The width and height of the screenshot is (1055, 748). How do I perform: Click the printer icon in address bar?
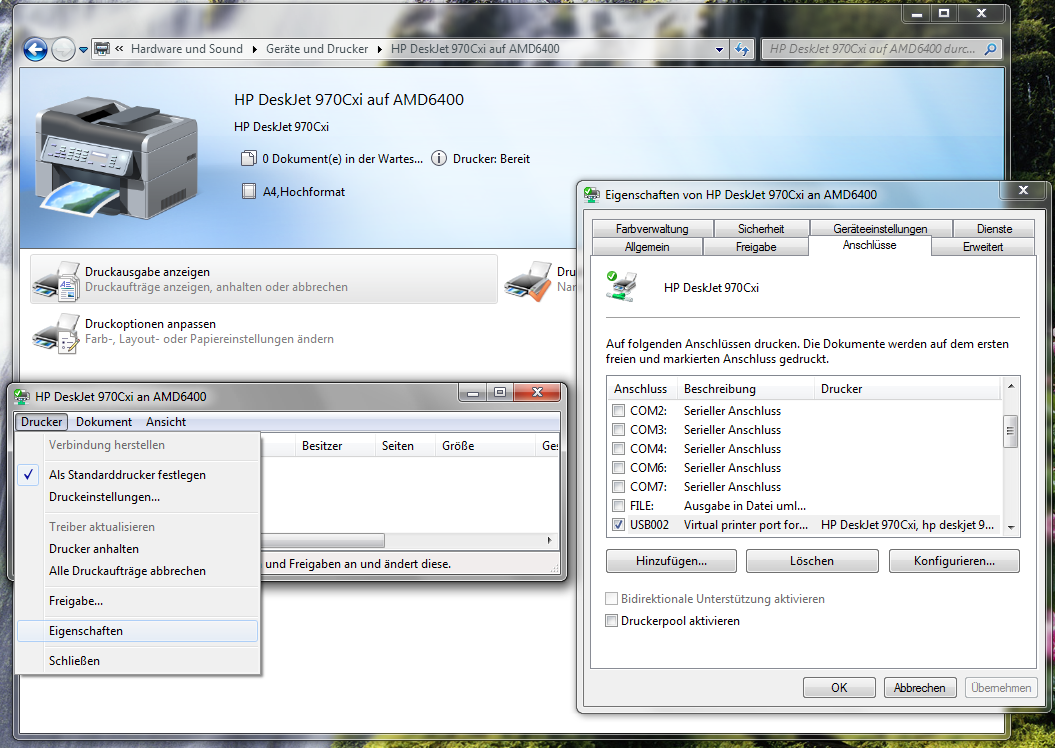(x=102, y=49)
